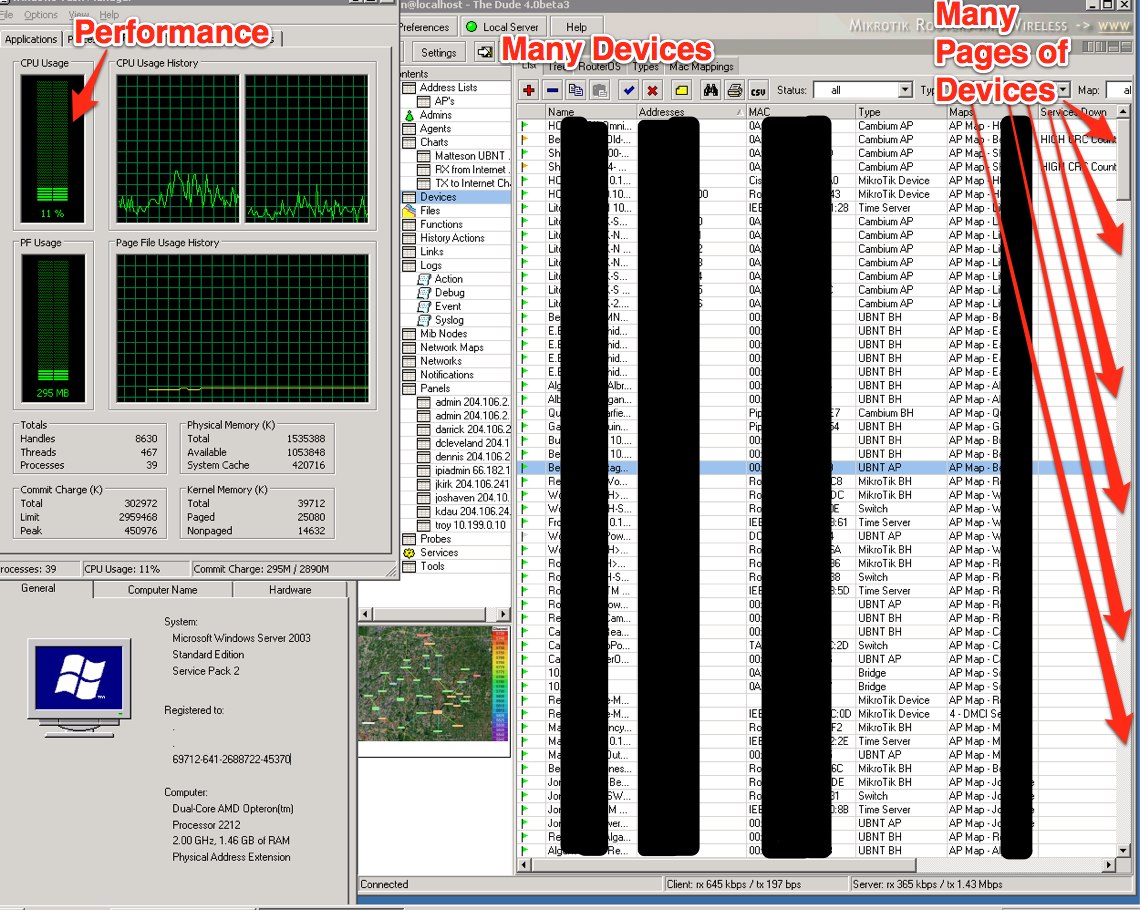
Task: Click the device list scroll down arrow
Action: [1123, 850]
